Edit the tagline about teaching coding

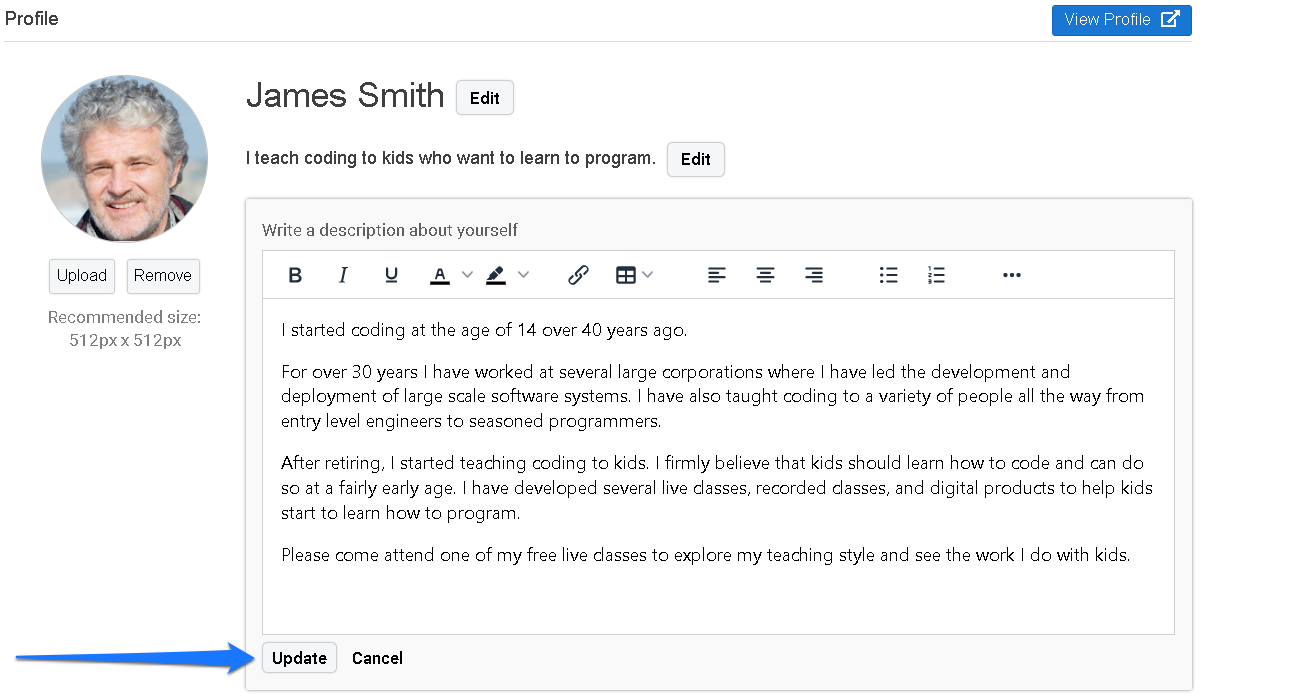coord(696,159)
